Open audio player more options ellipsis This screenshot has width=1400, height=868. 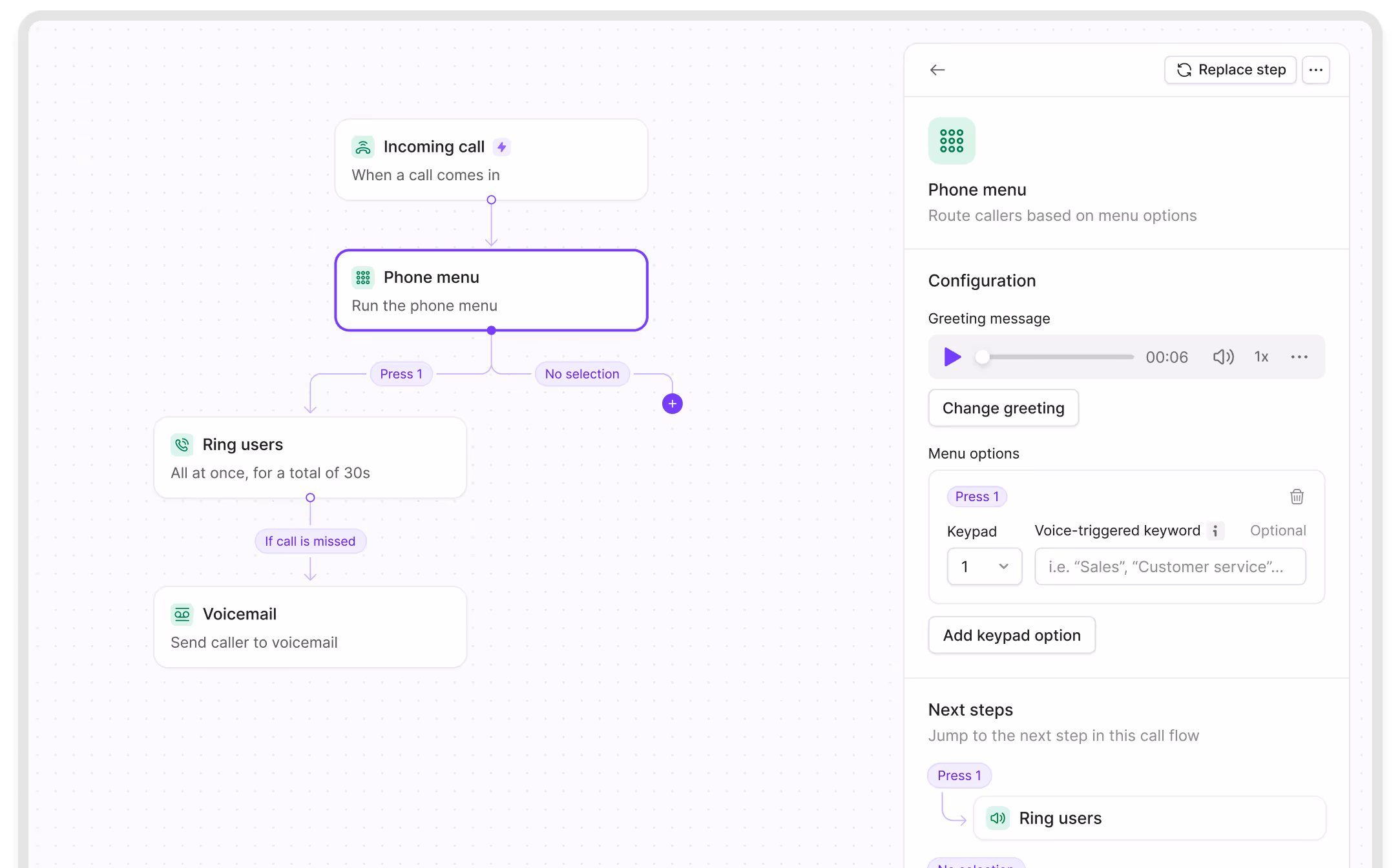[x=1299, y=357]
